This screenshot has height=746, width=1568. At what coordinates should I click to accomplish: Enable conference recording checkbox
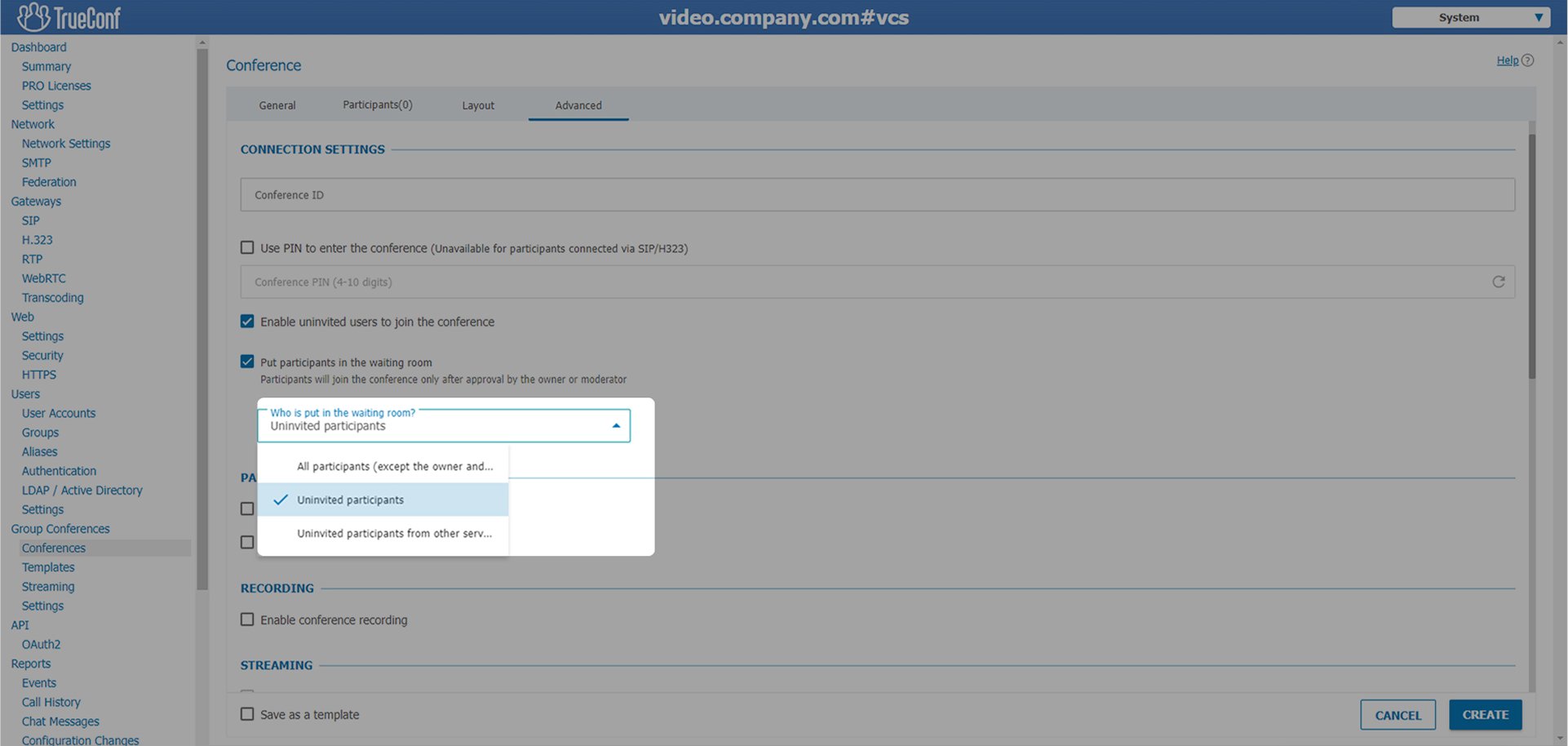(x=247, y=619)
